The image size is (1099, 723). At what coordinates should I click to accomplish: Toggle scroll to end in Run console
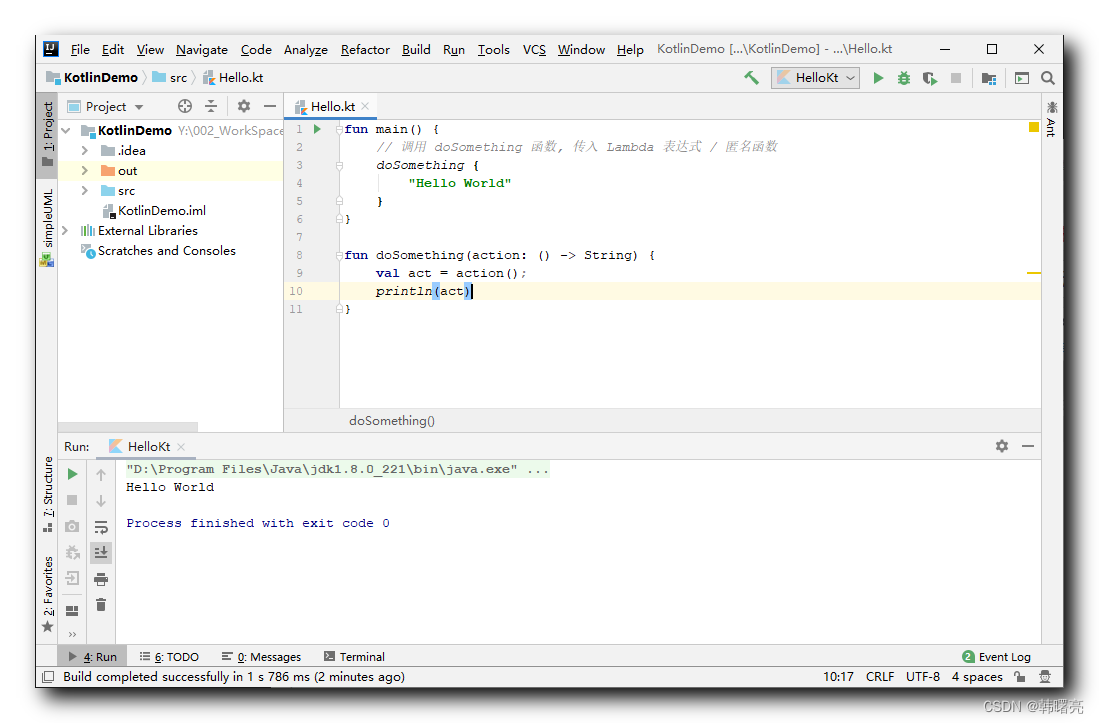pyautogui.click(x=101, y=553)
